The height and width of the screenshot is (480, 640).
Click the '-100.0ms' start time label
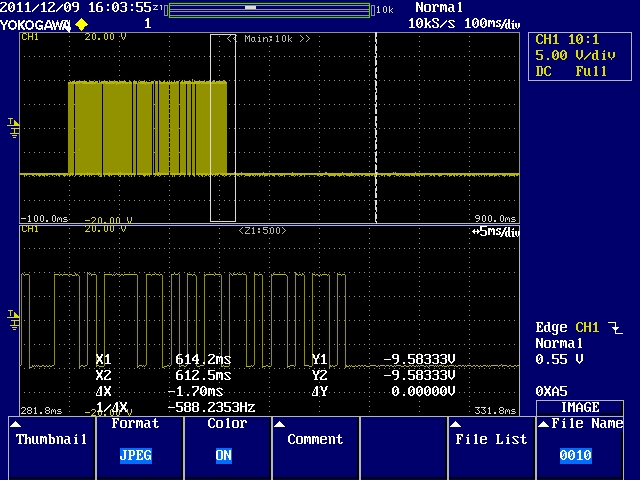pyautogui.click(x=44, y=219)
